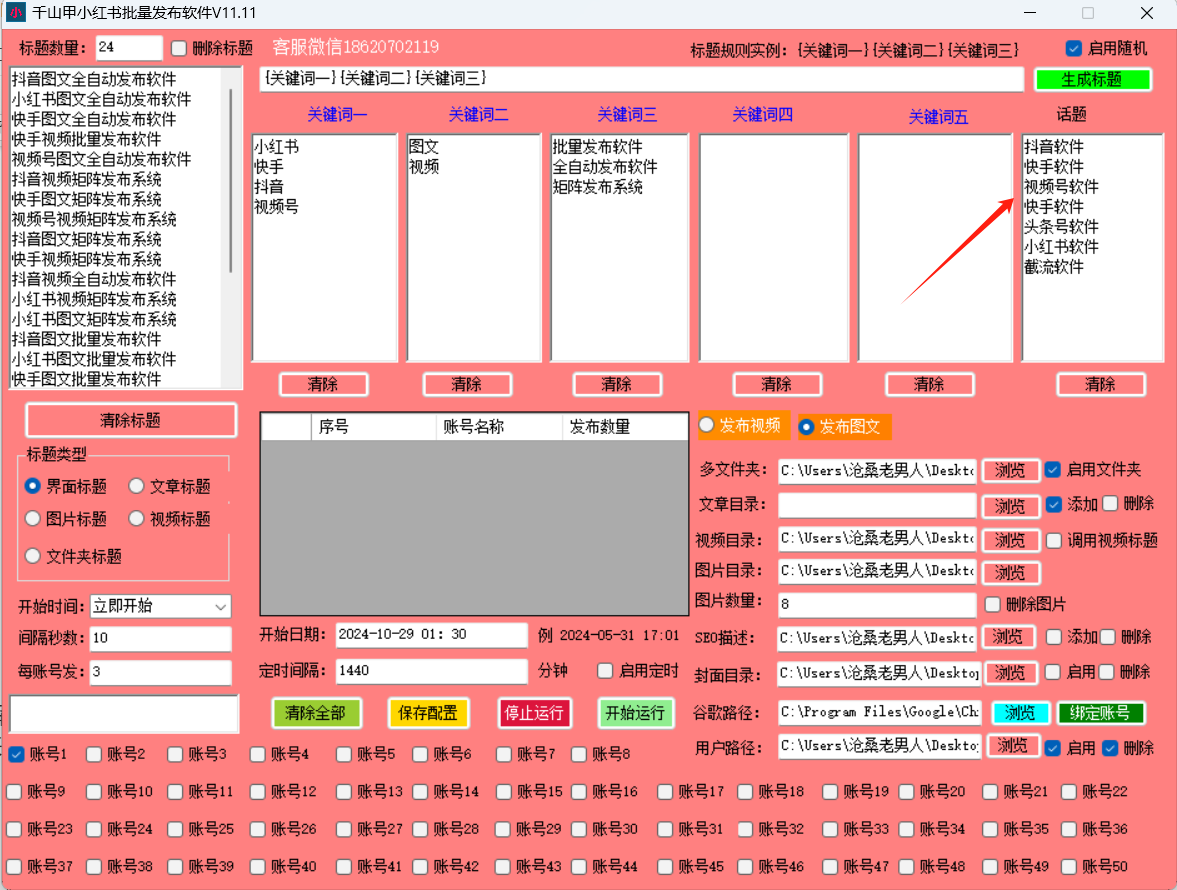Browse for the 封面目录 path

[1011, 674]
